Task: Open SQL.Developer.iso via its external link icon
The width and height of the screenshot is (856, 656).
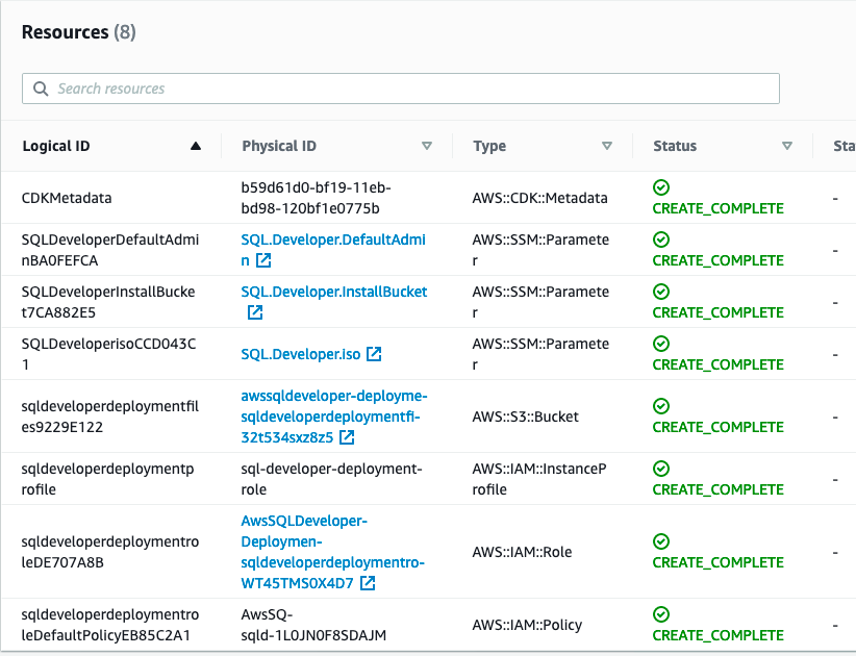Action: click(x=373, y=354)
